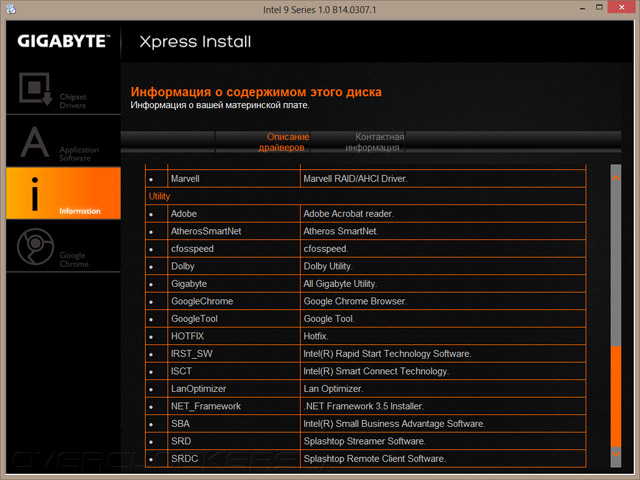Click the Lan Optimizer description
Viewport: 640px width, 480px height.
(x=333, y=389)
